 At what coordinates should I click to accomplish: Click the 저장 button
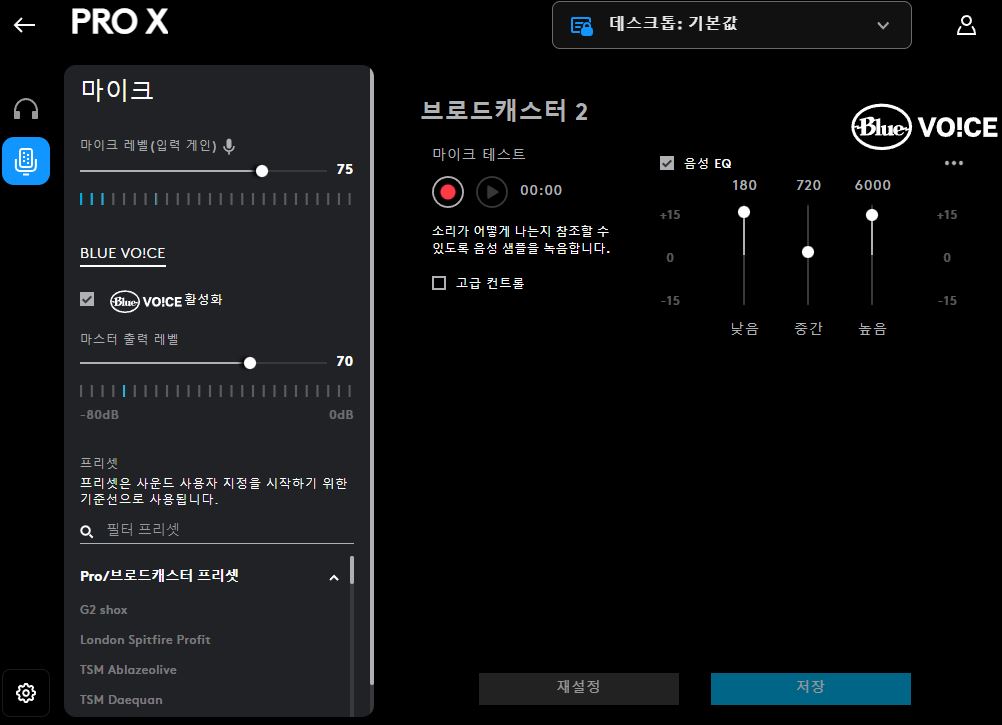(x=810, y=688)
